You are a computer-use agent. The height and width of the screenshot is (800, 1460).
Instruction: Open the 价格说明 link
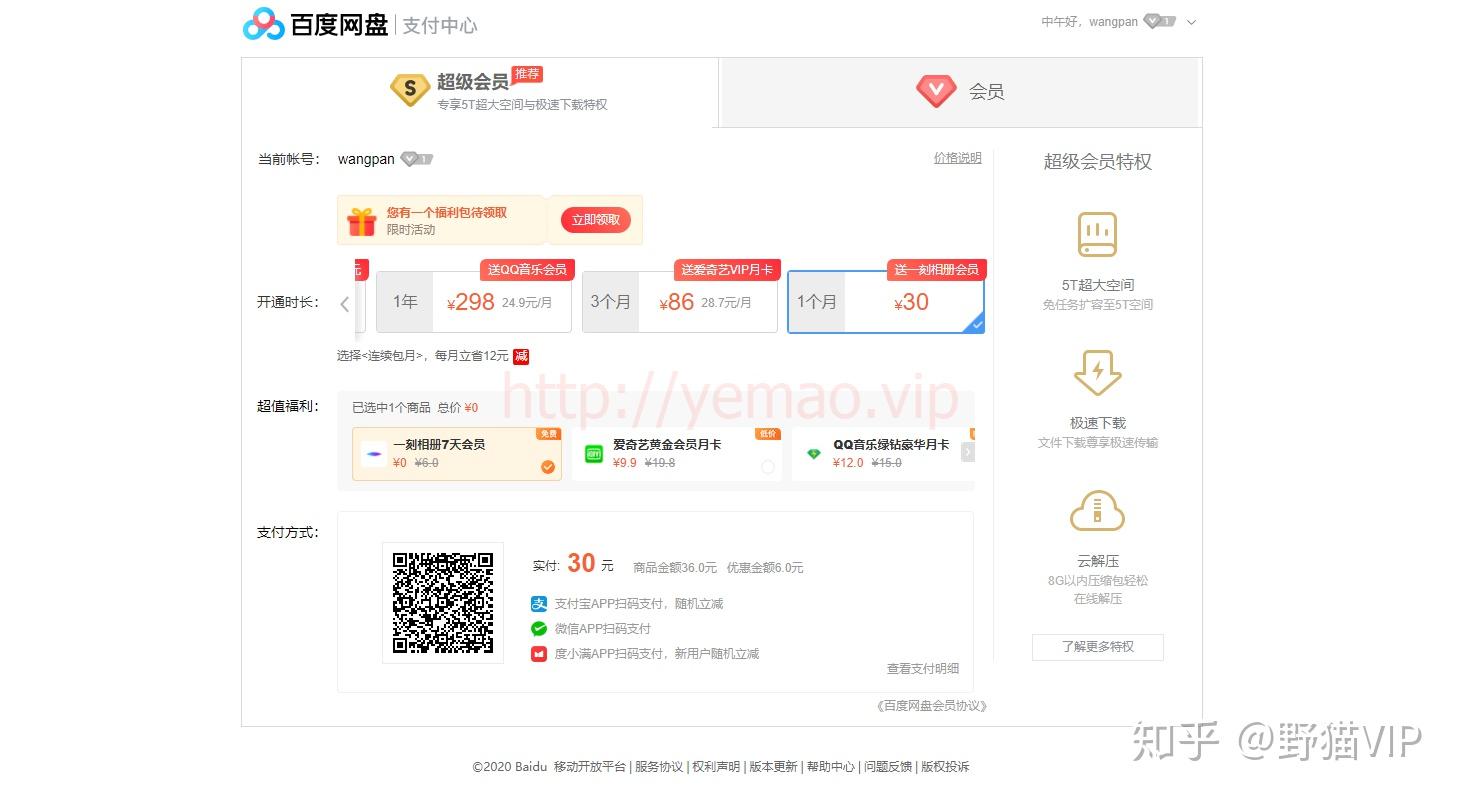(958, 158)
